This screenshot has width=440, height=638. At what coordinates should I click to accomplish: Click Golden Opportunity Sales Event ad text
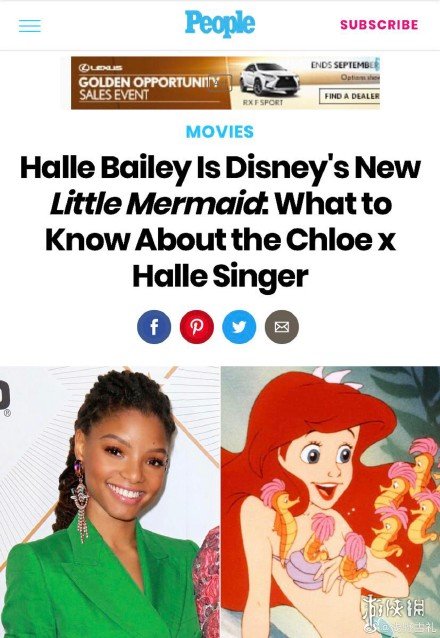point(149,89)
